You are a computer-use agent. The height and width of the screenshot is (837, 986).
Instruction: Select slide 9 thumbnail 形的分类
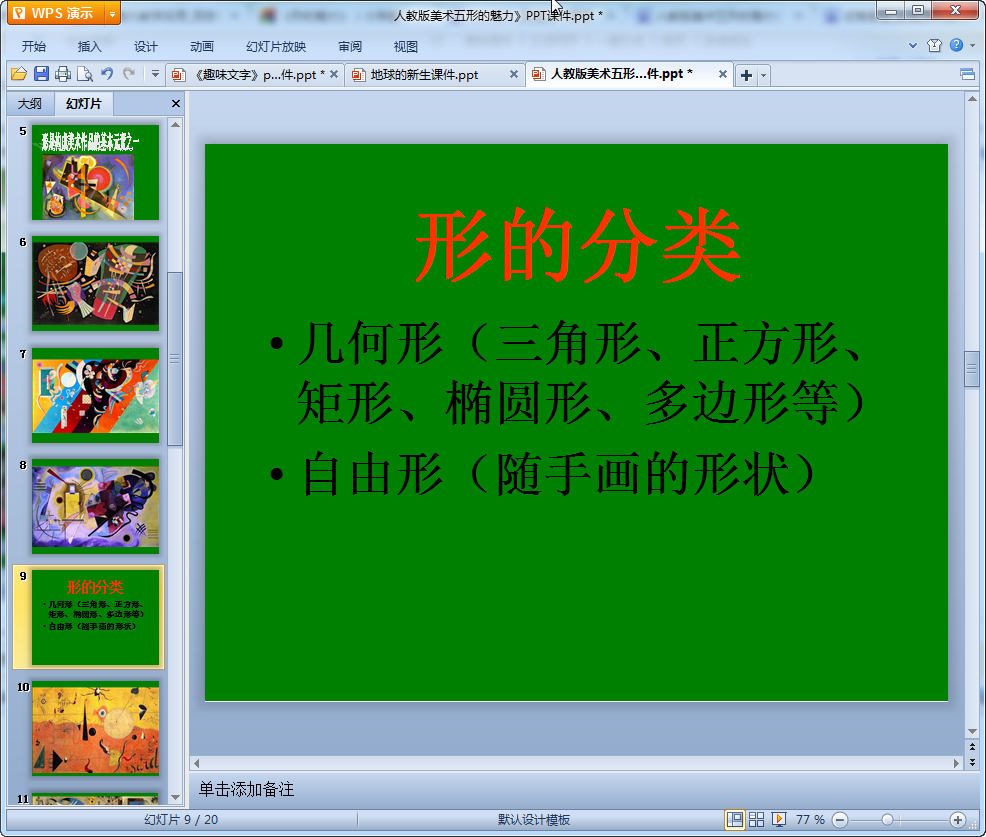pyautogui.click(x=96, y=618)
